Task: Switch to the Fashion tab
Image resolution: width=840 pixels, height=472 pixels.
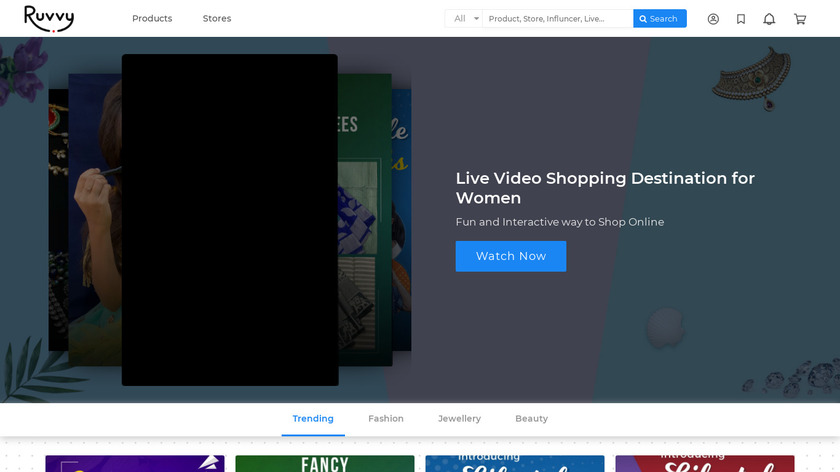Action: coord(386,419)
